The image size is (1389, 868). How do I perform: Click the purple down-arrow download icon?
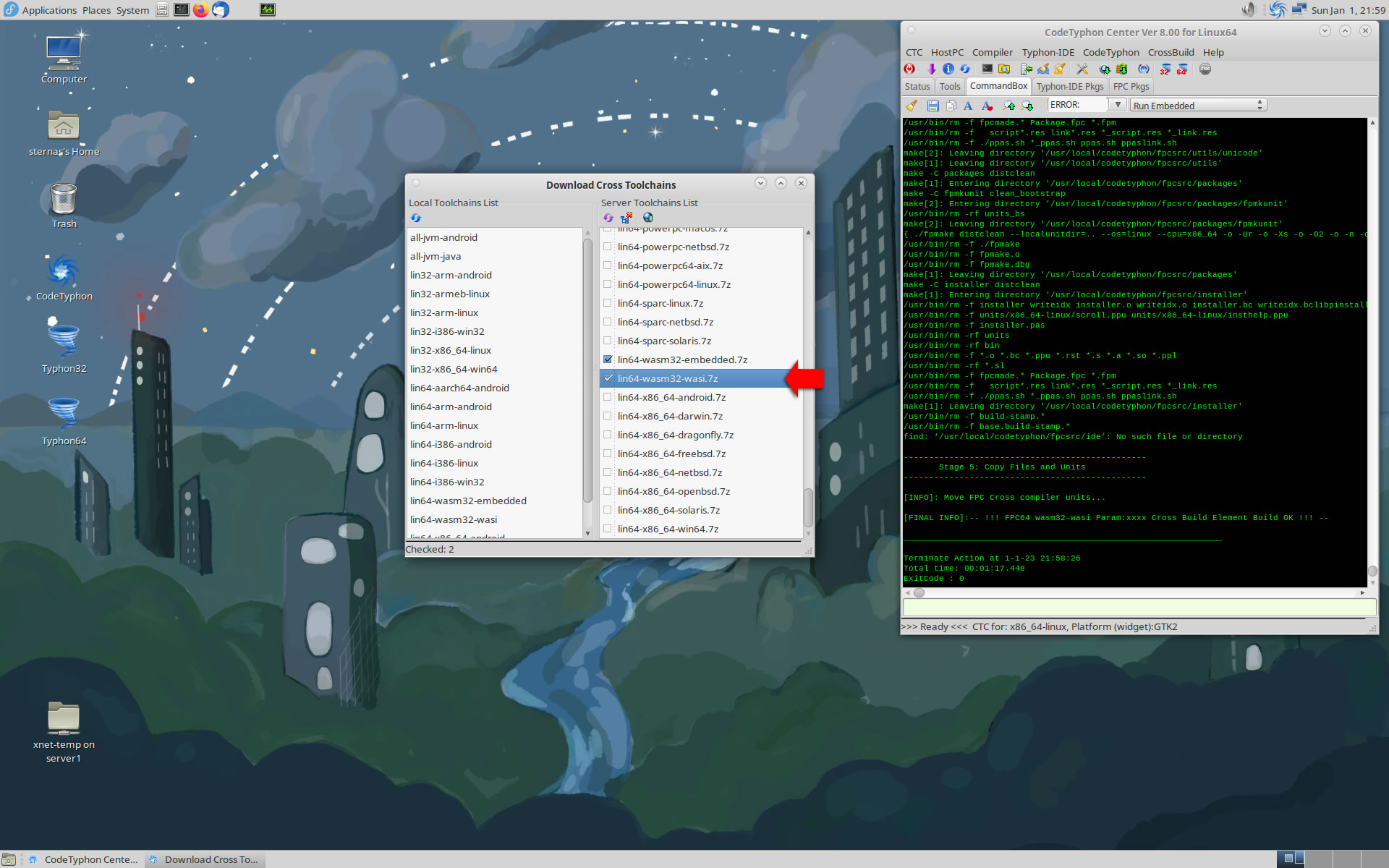[x=931, y=69]
